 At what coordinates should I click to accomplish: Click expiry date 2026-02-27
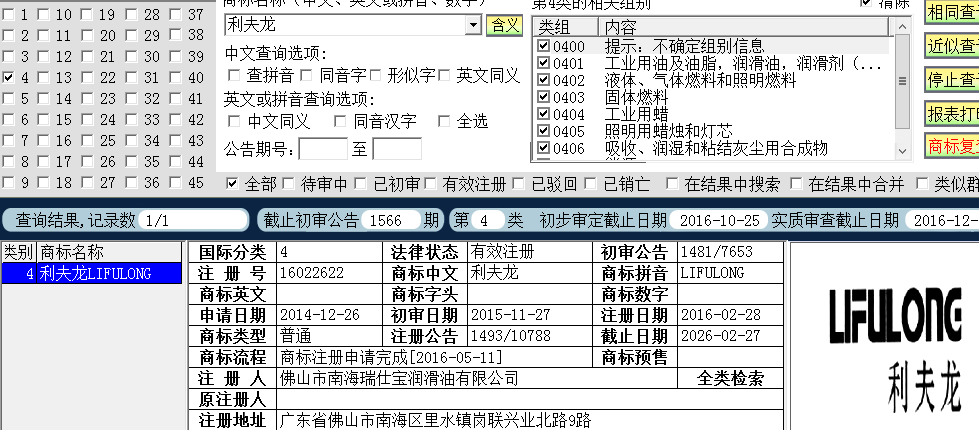click(x=721, y=336)
